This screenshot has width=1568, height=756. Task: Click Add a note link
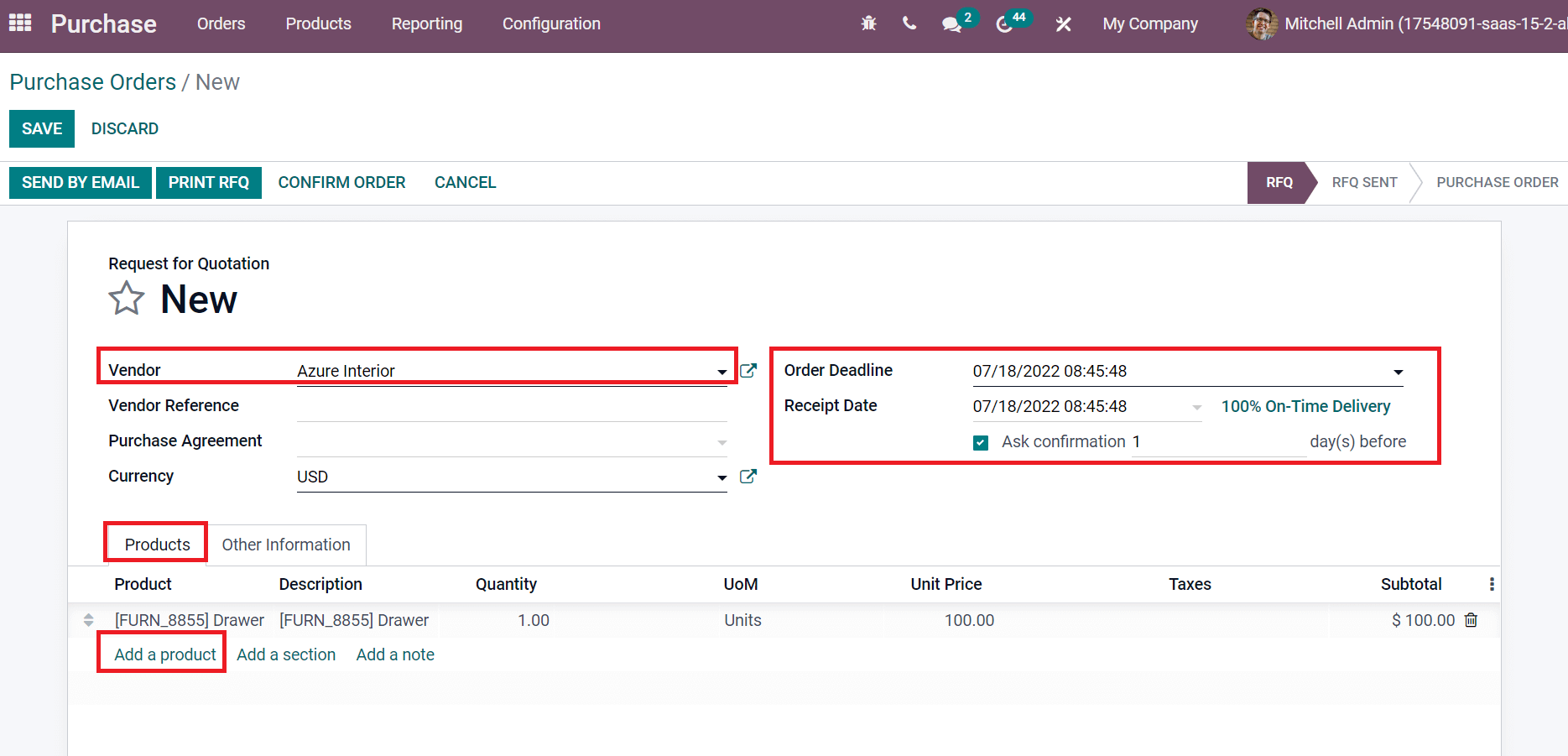coord(395,654)
